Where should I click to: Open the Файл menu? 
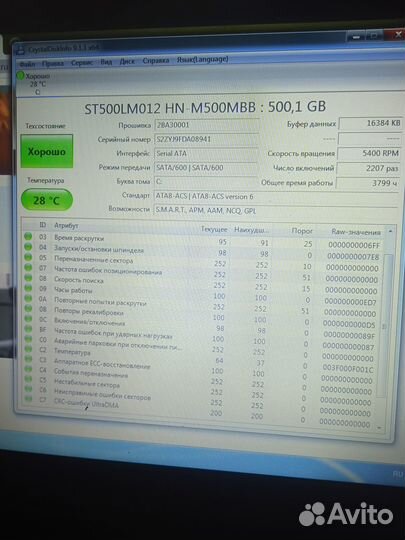point(27,64)
